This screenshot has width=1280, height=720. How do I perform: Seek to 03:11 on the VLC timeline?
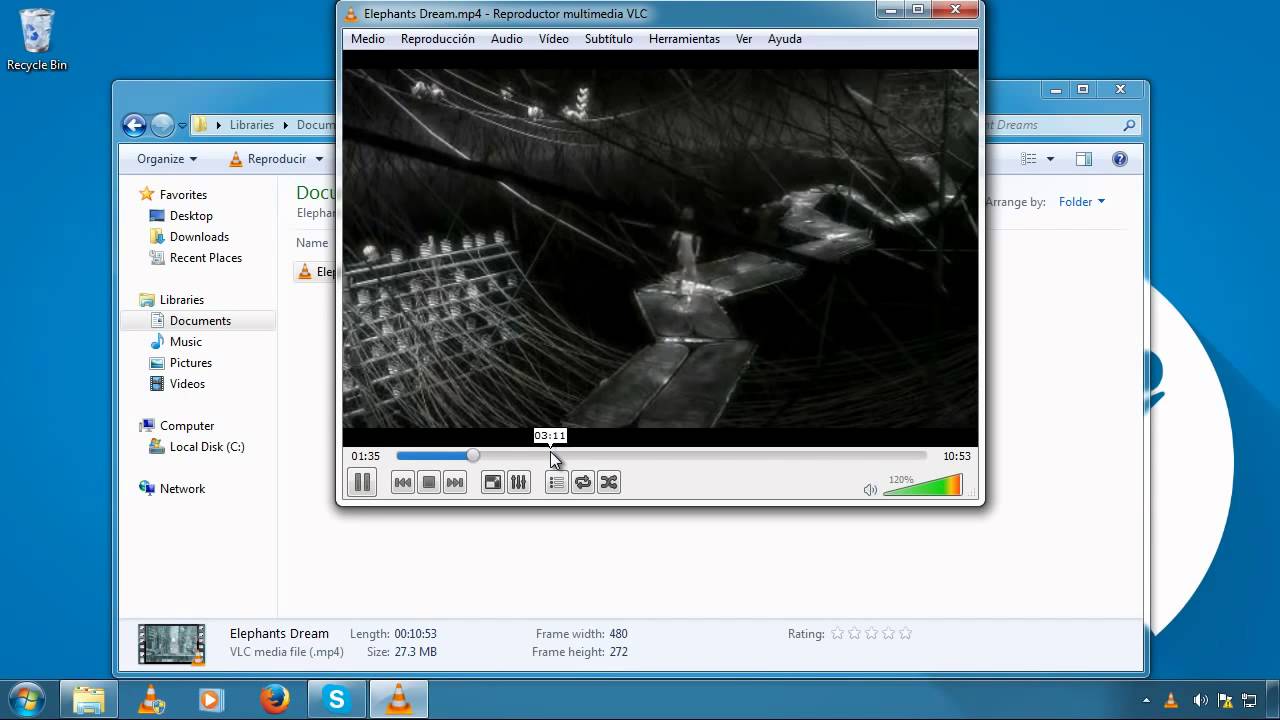pos(551,456)
